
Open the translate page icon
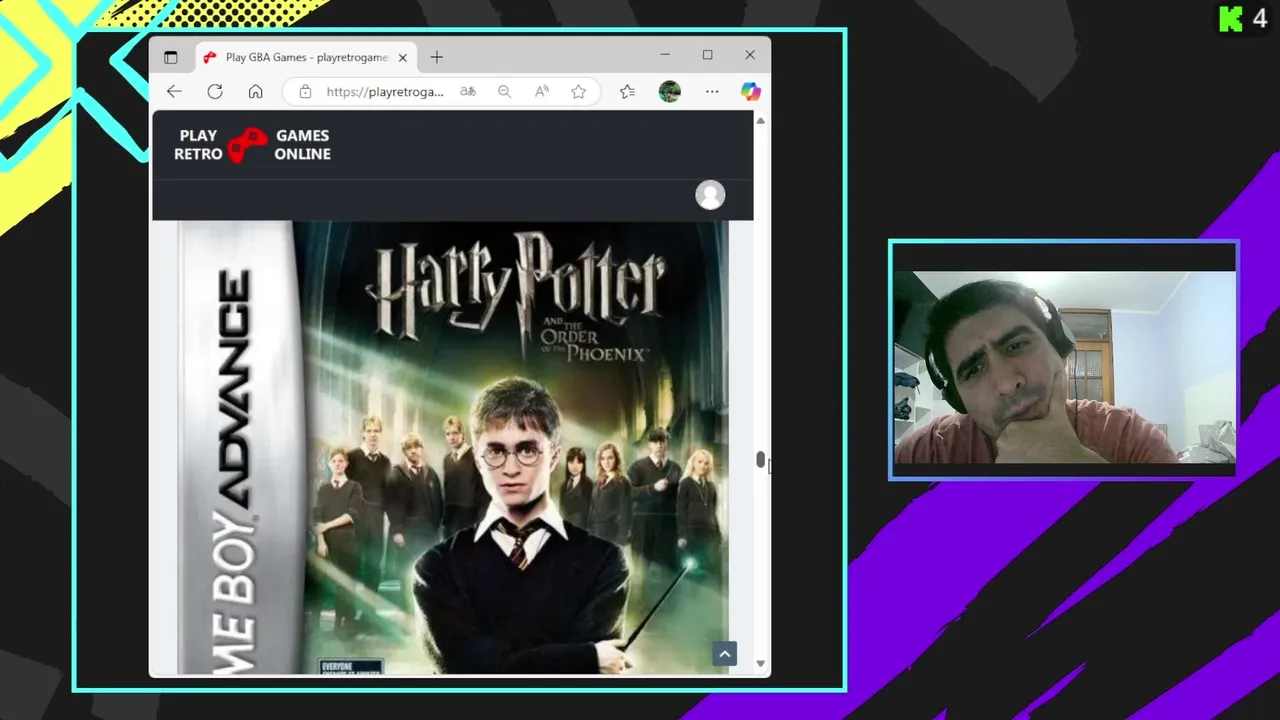pyautogui.click(x=467, y=91)
